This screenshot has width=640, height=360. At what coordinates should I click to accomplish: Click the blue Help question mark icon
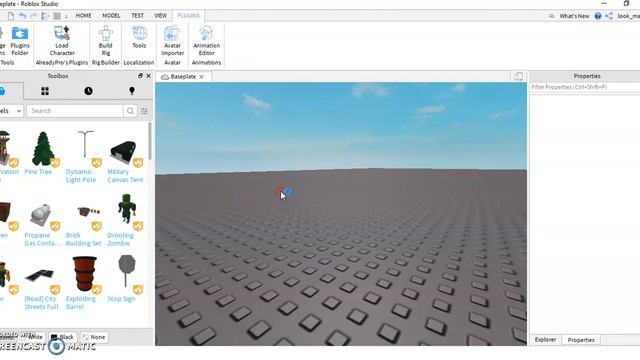(x=598, y=16)
